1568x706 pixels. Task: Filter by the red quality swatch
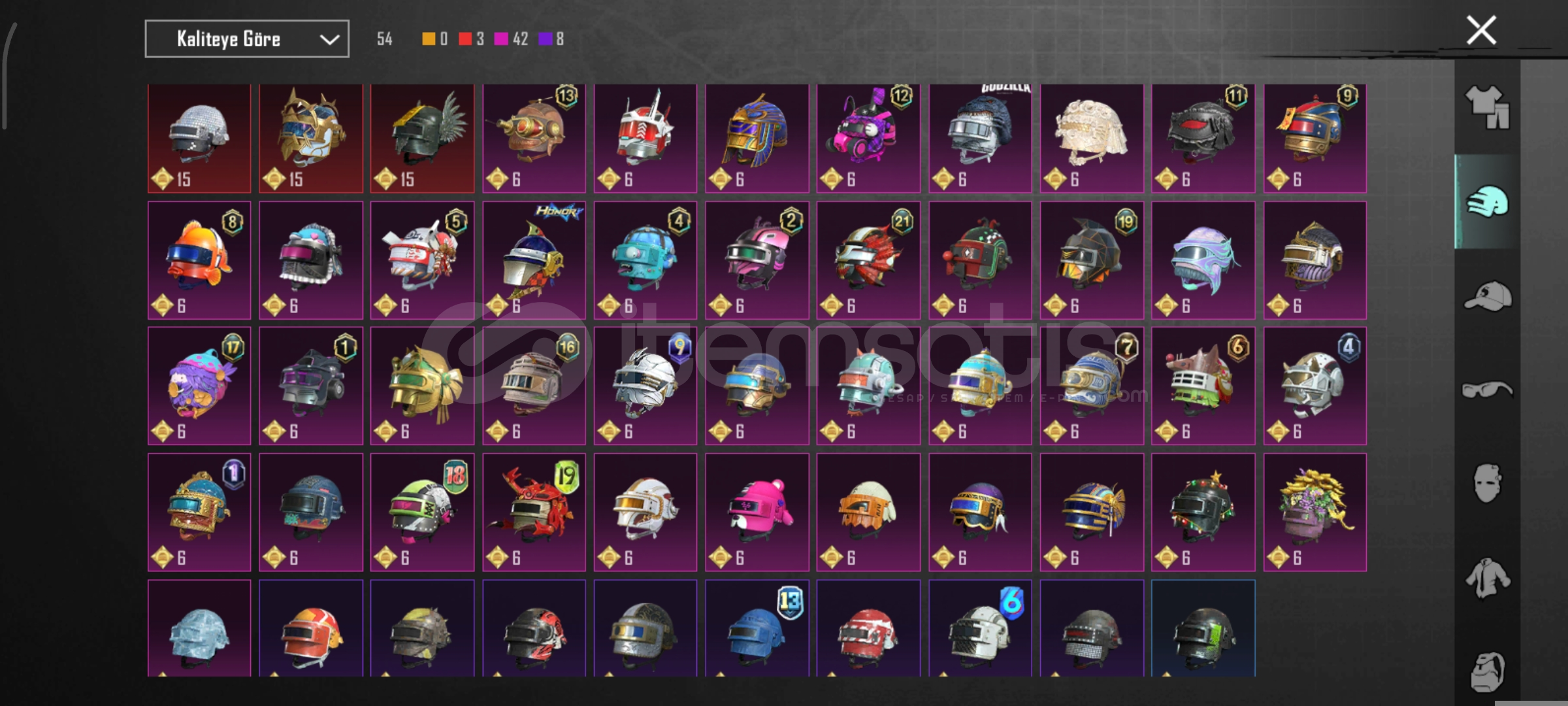[x=465, y=39]
